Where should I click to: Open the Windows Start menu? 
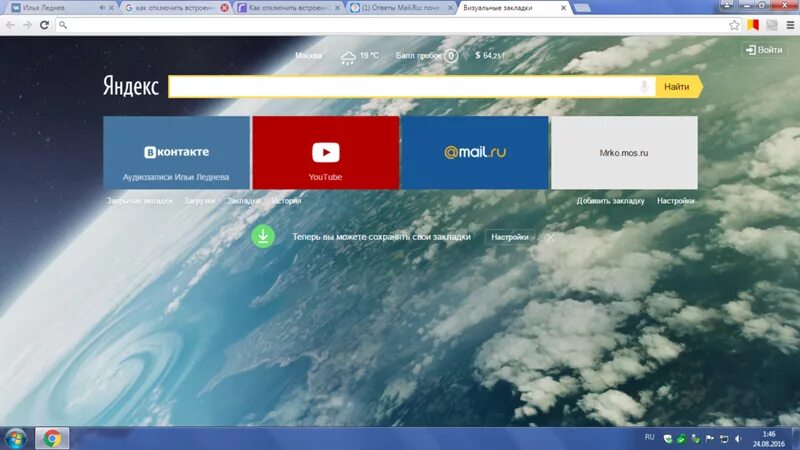coord(15,439)
